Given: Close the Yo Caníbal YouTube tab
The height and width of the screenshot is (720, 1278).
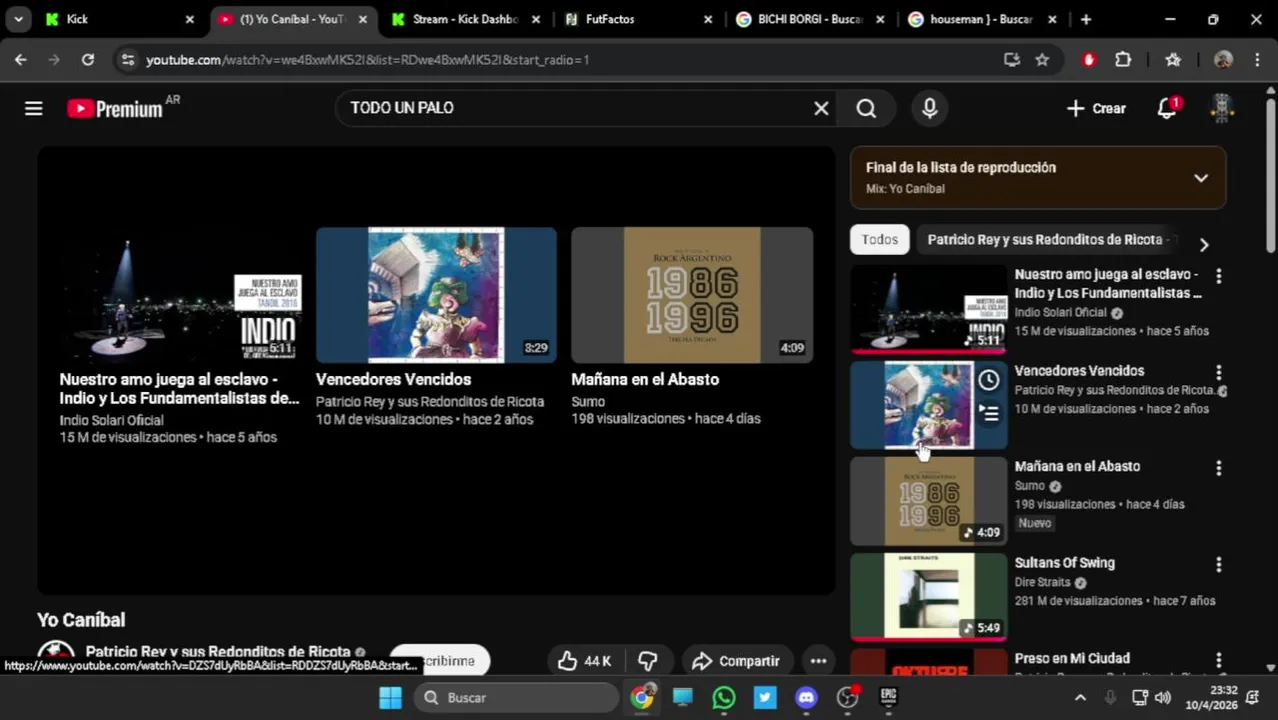Looking at the screenshot, I should click(362, 19).
